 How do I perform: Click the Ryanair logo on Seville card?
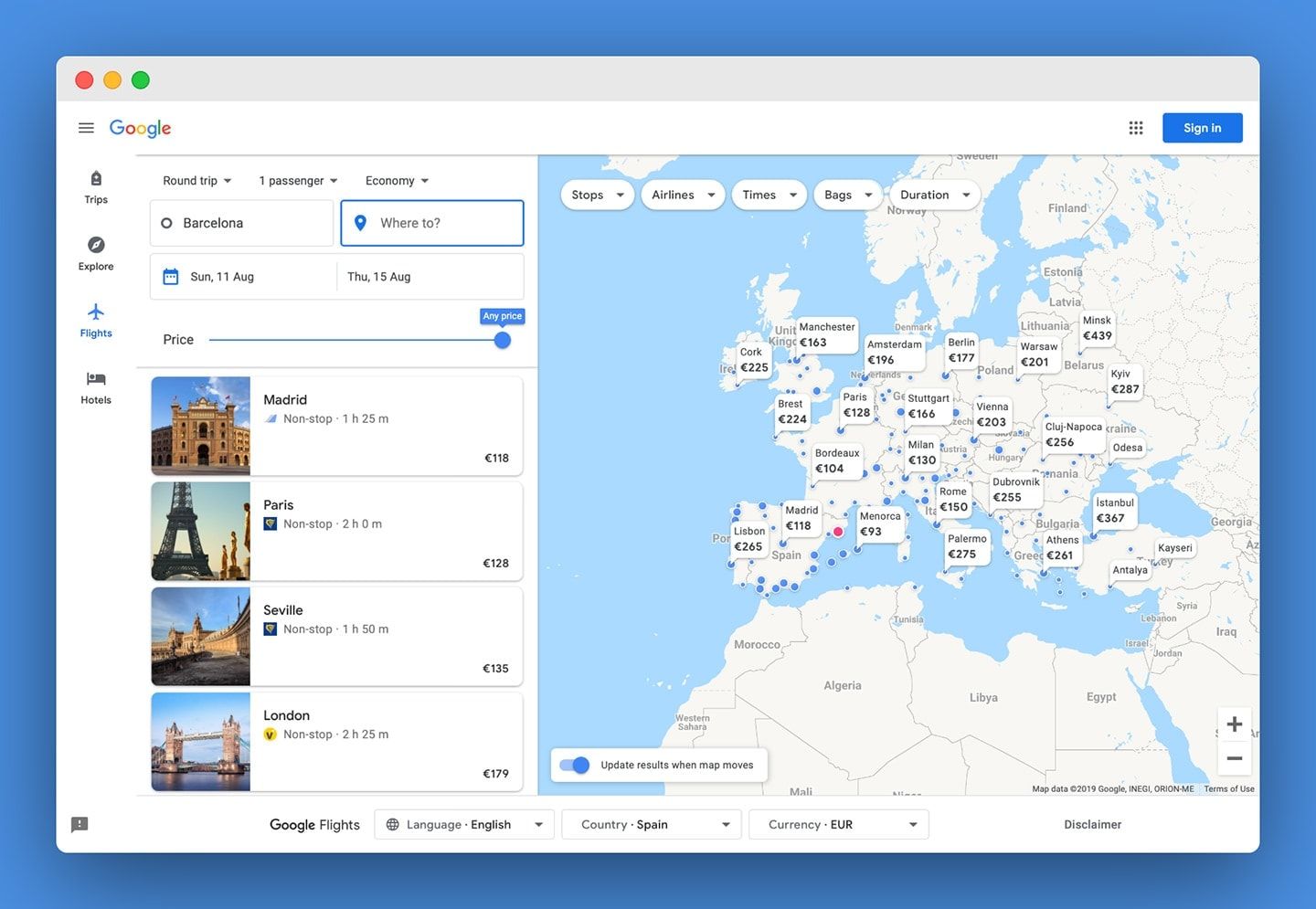point(271,629)
